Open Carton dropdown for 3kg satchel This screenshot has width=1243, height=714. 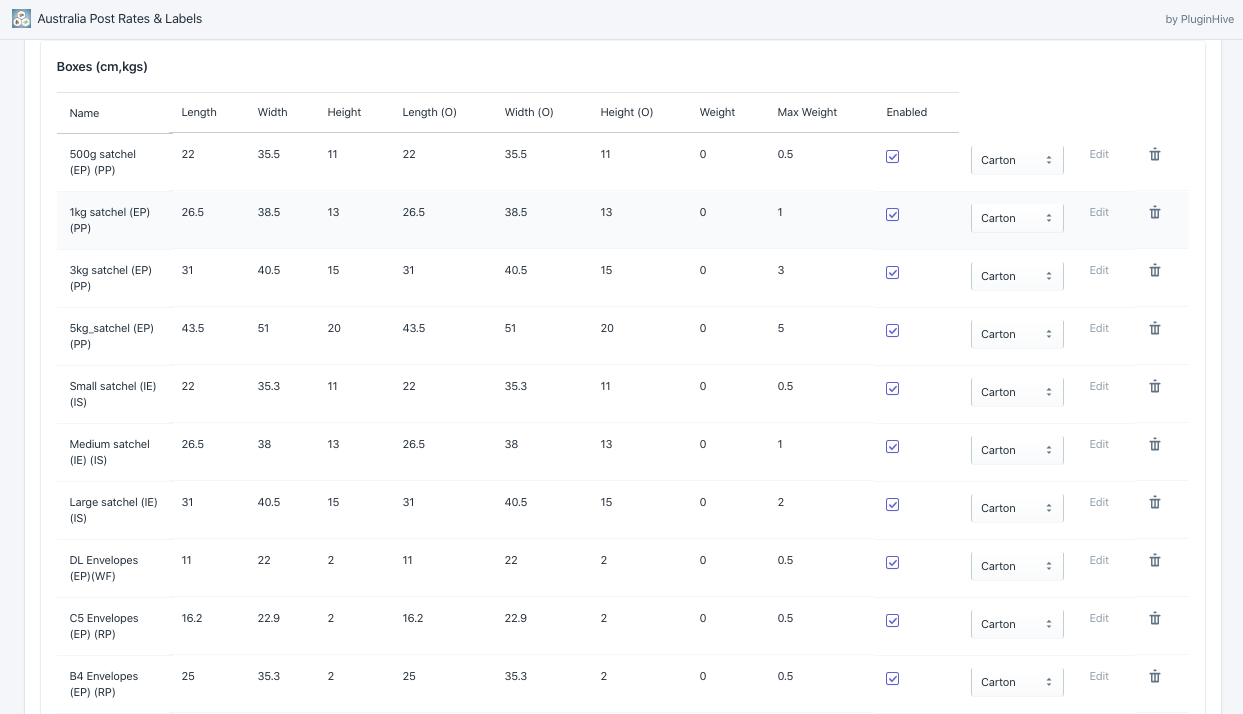click(x=1017, y=276)
